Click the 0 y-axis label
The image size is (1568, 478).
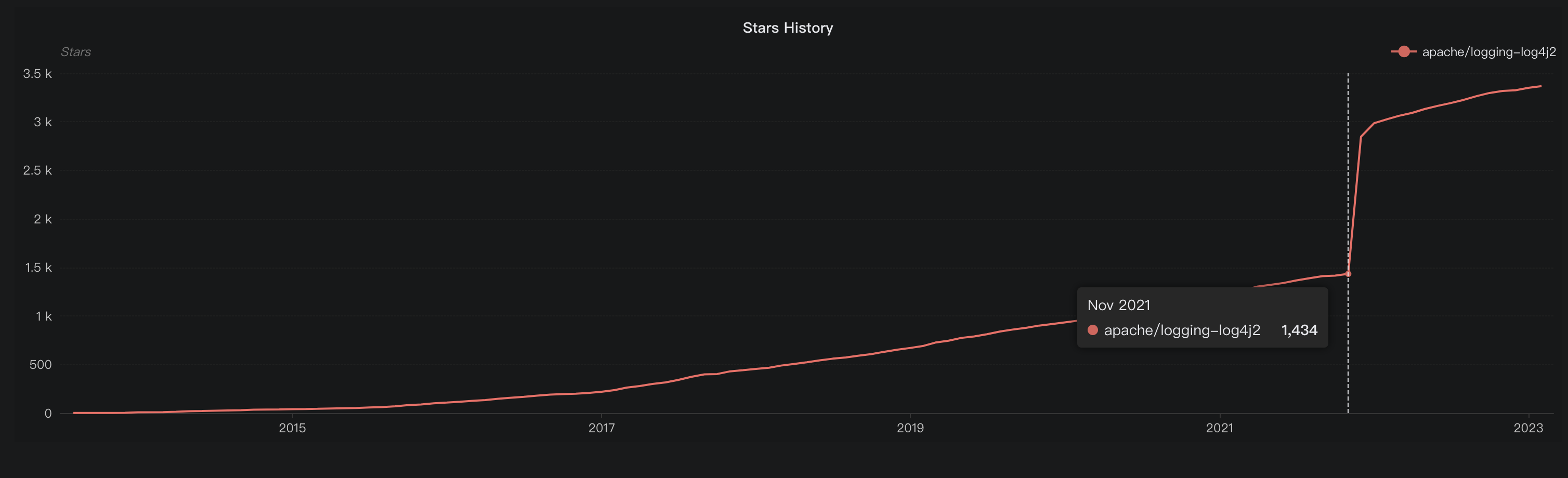[48, 414]
